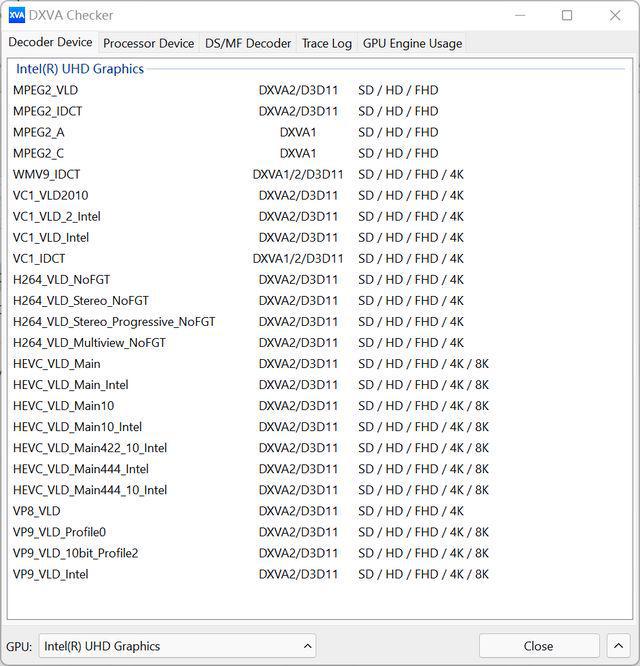Switch to the Trace Log tab
Screen dimensions: 640x666
(x=327, y=43)
